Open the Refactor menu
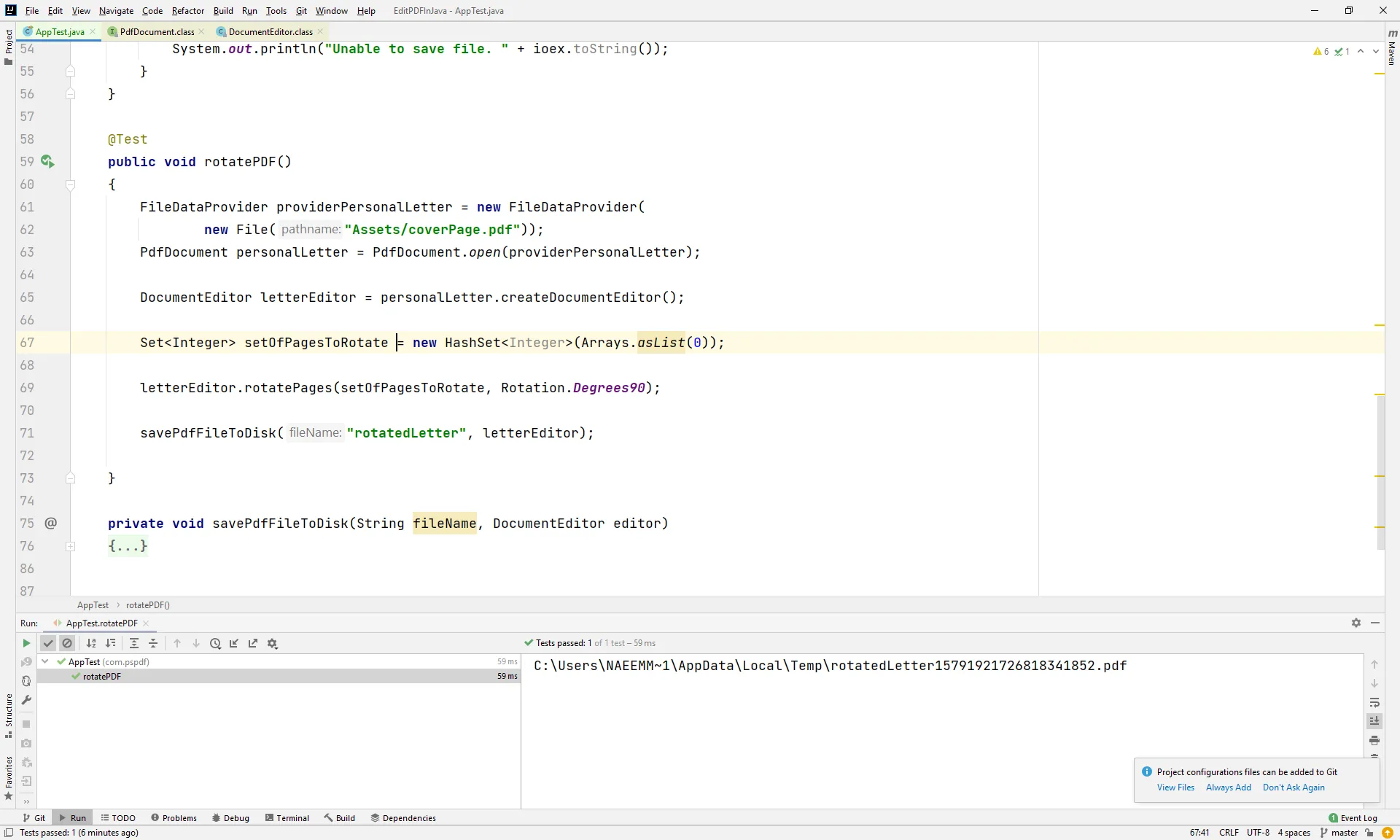The height and width of the screenshot is (840, 1400). click(x=188, y=10)
